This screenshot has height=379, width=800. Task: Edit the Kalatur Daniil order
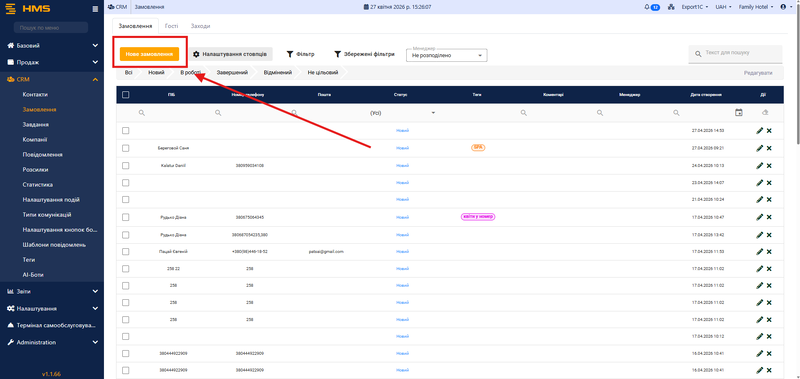point(759,165)
